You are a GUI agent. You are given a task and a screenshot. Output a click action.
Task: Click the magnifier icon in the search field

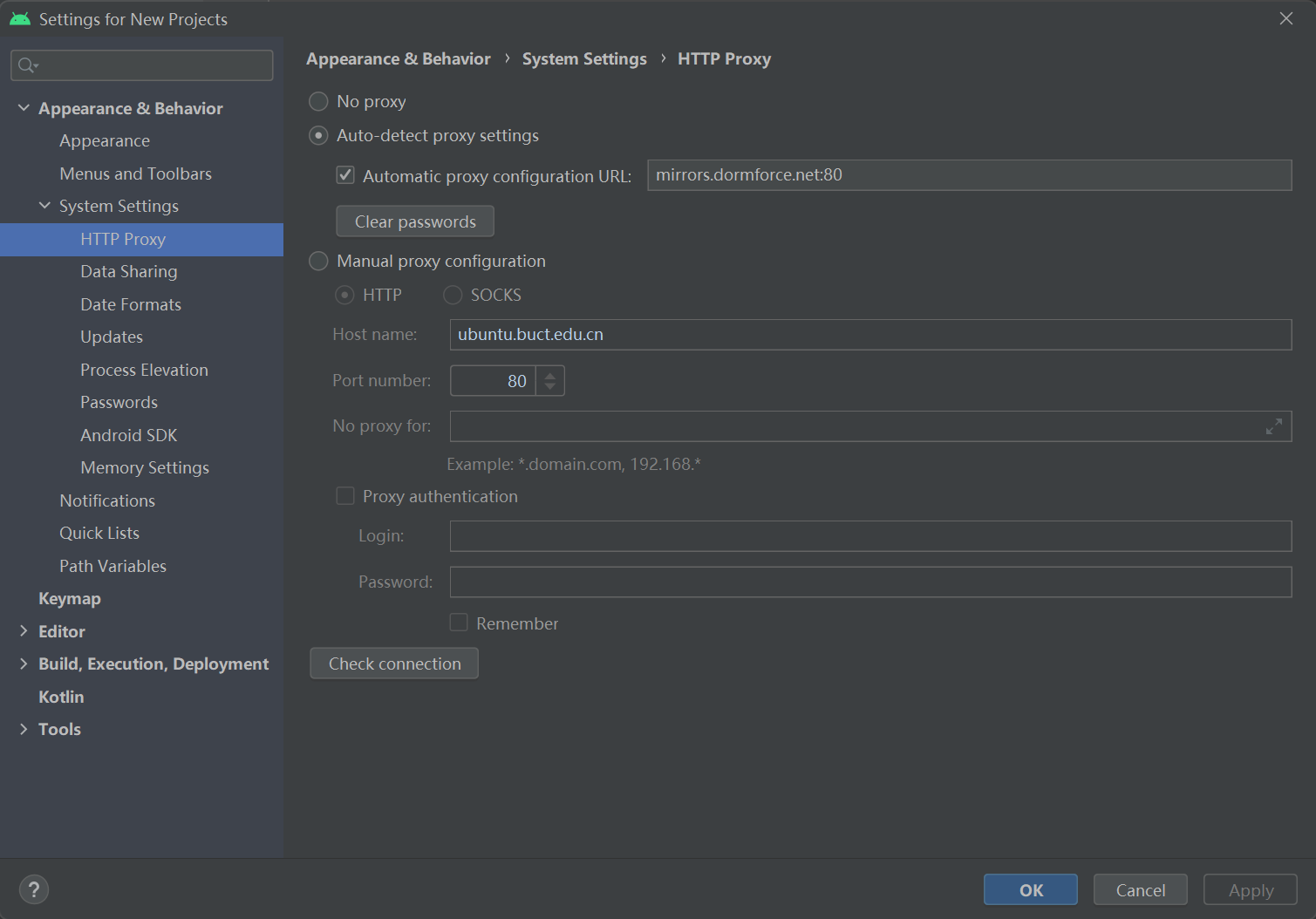point(26,65)
